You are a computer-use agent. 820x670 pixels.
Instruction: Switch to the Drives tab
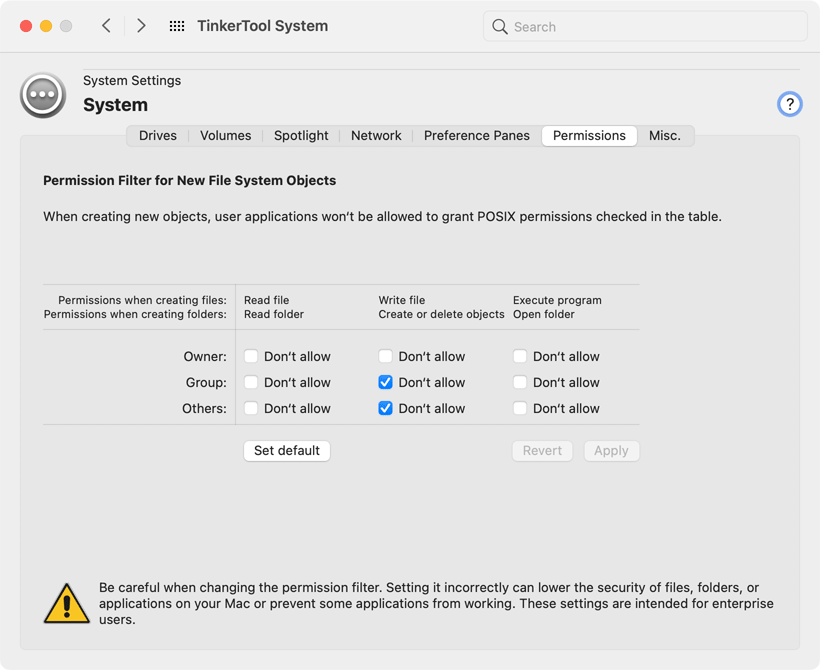[x=158, y=136]
